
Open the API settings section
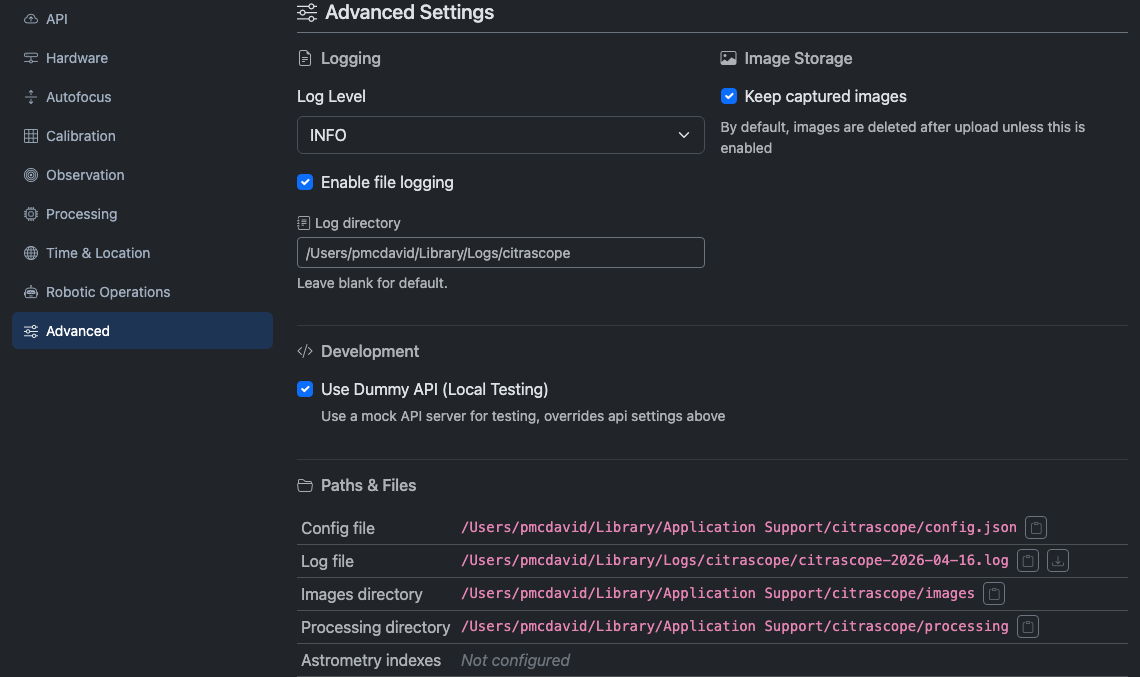coord(142,19)
